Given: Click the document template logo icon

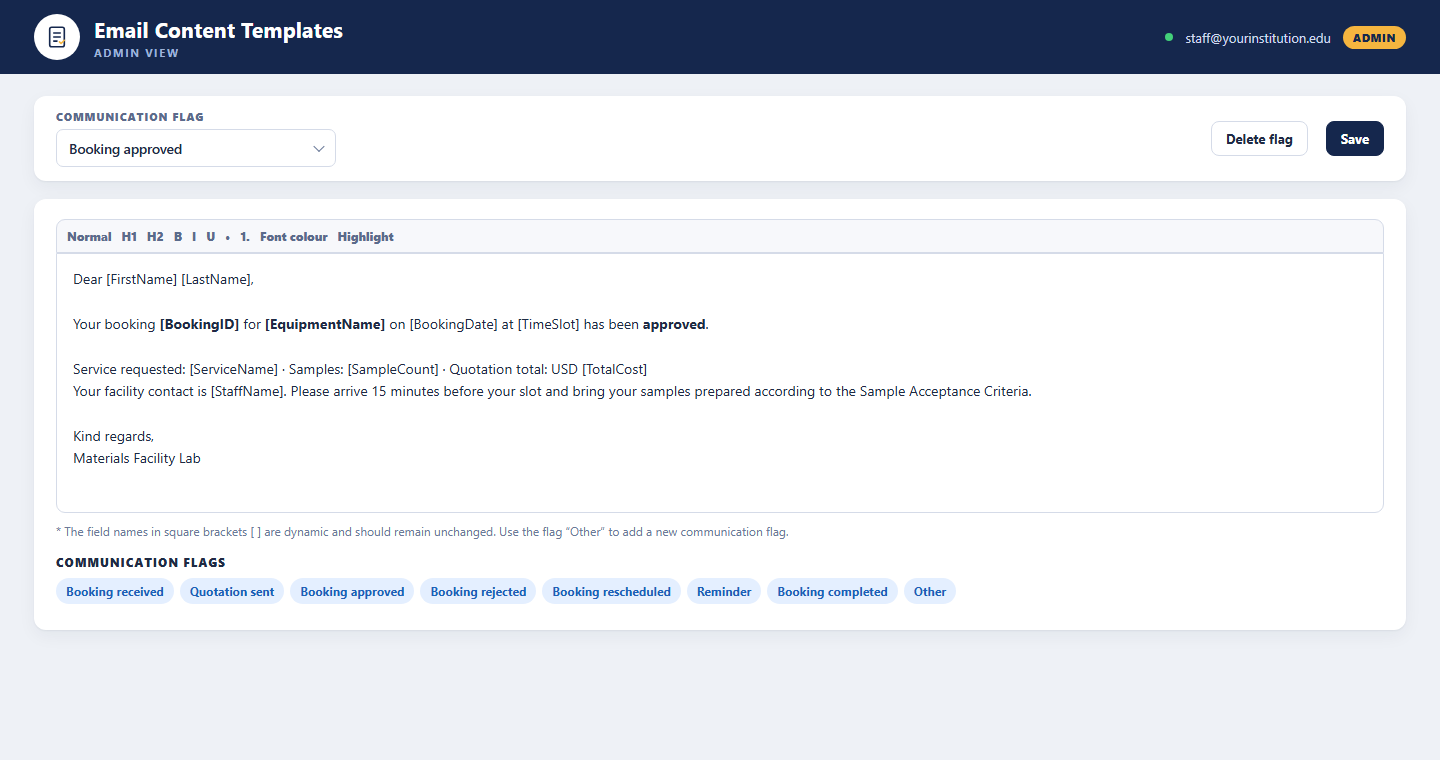Looking at the screenshot, I should coord(57,37).
